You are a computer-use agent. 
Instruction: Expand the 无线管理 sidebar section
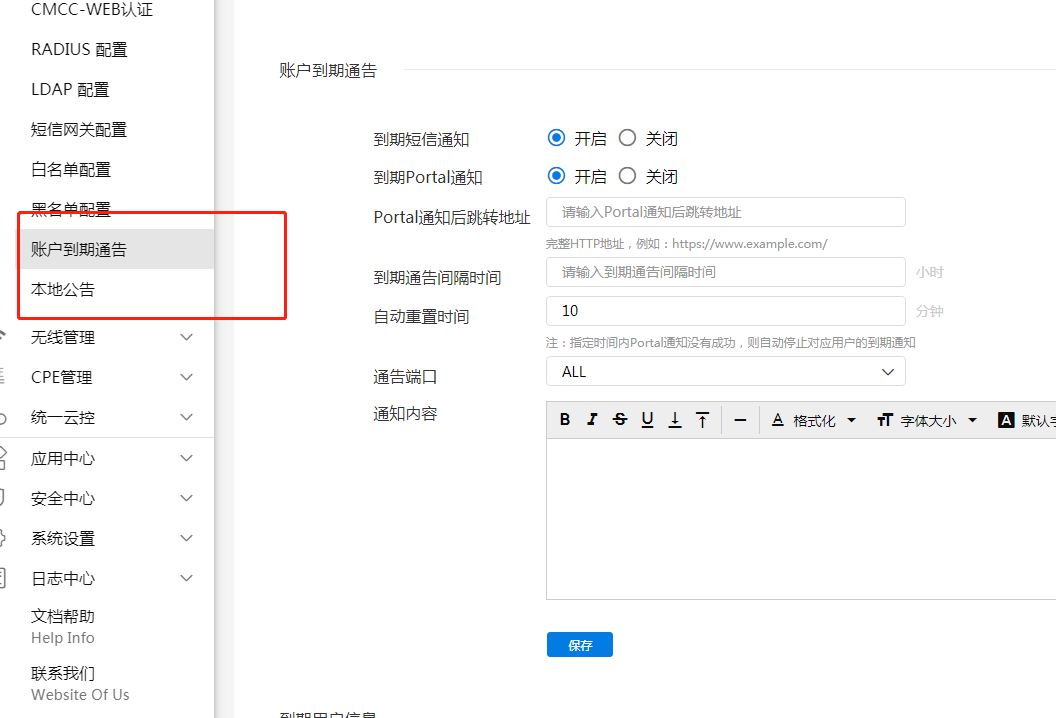108,338
